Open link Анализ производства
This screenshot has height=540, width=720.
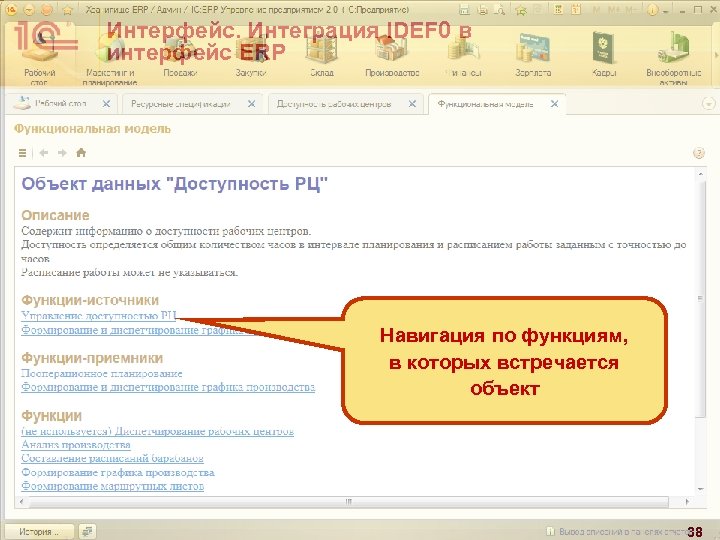76,444
